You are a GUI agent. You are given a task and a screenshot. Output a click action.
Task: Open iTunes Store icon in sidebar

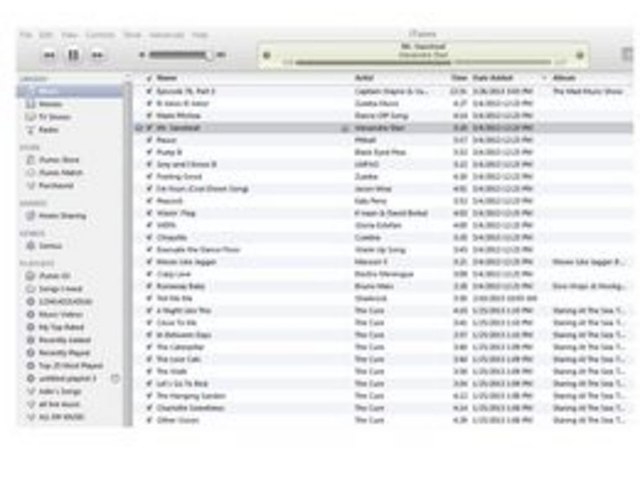pos(31,160)
